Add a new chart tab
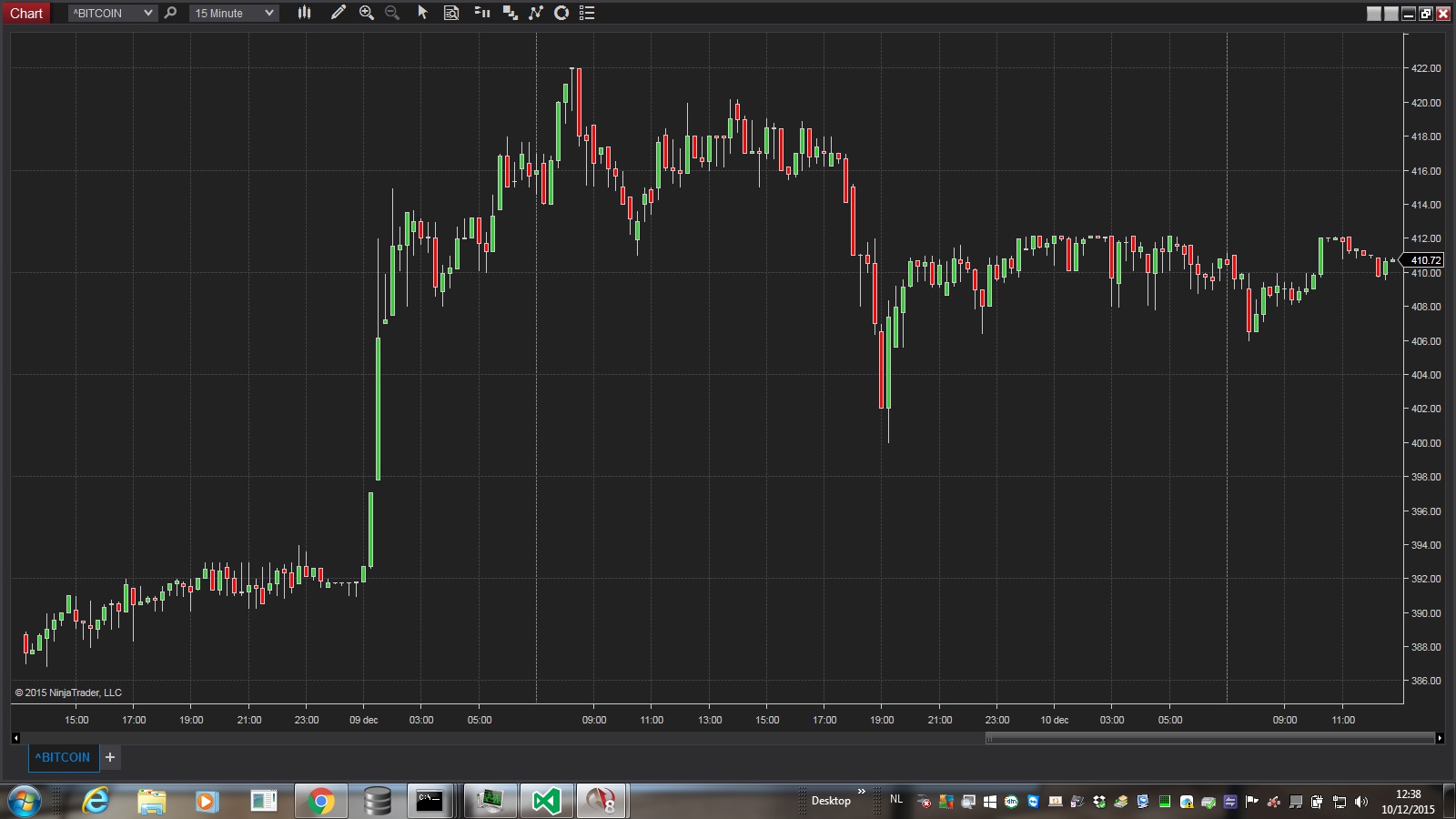Image resolution: width=1456 pixels, height=819 pixels. pos(110,757)
